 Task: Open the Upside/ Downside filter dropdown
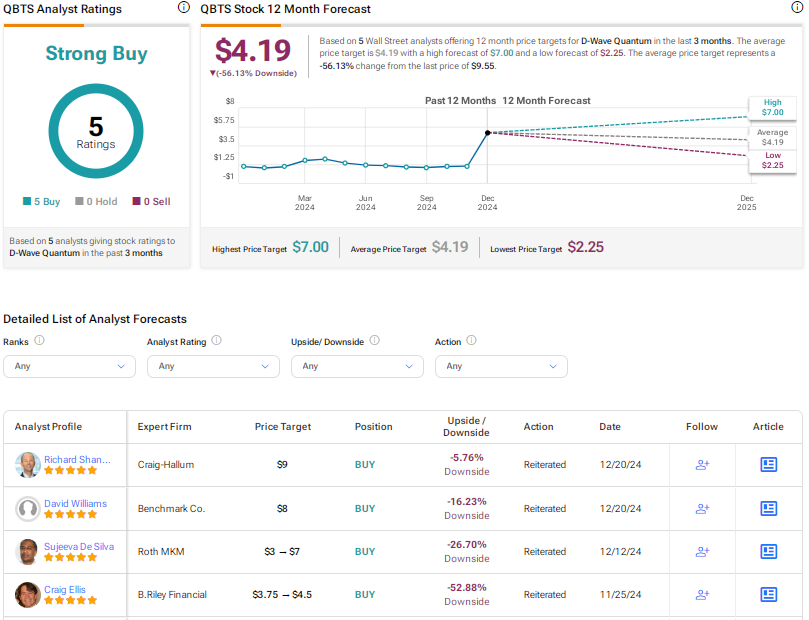coord(358,366)
